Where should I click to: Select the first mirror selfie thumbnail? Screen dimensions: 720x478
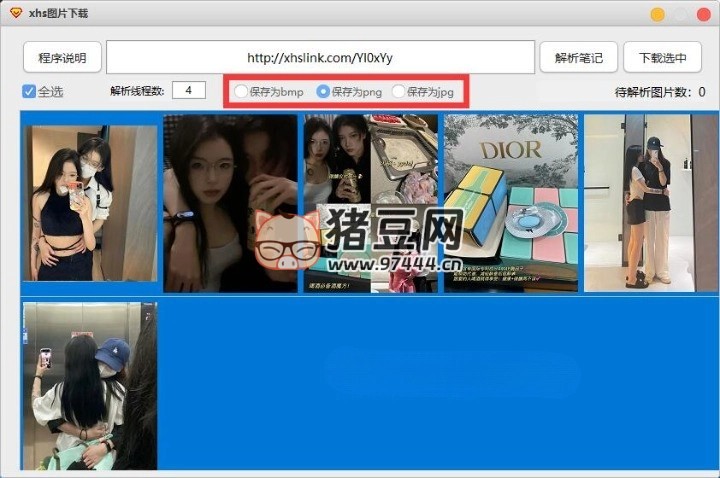click(x=90, y=203)
